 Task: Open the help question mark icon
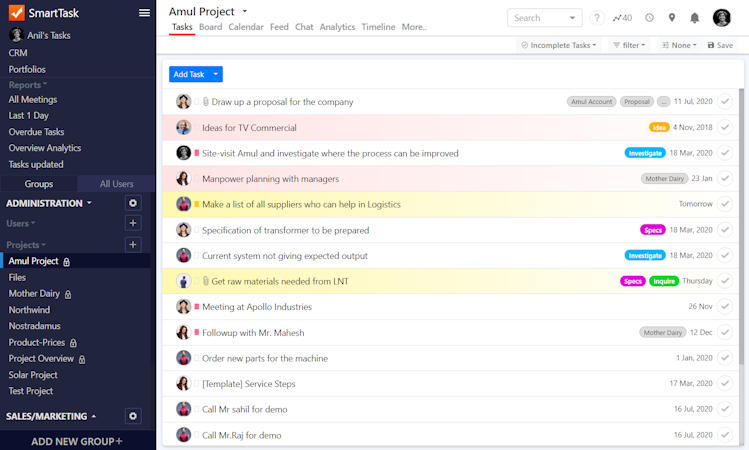click(x=597, y=18)
